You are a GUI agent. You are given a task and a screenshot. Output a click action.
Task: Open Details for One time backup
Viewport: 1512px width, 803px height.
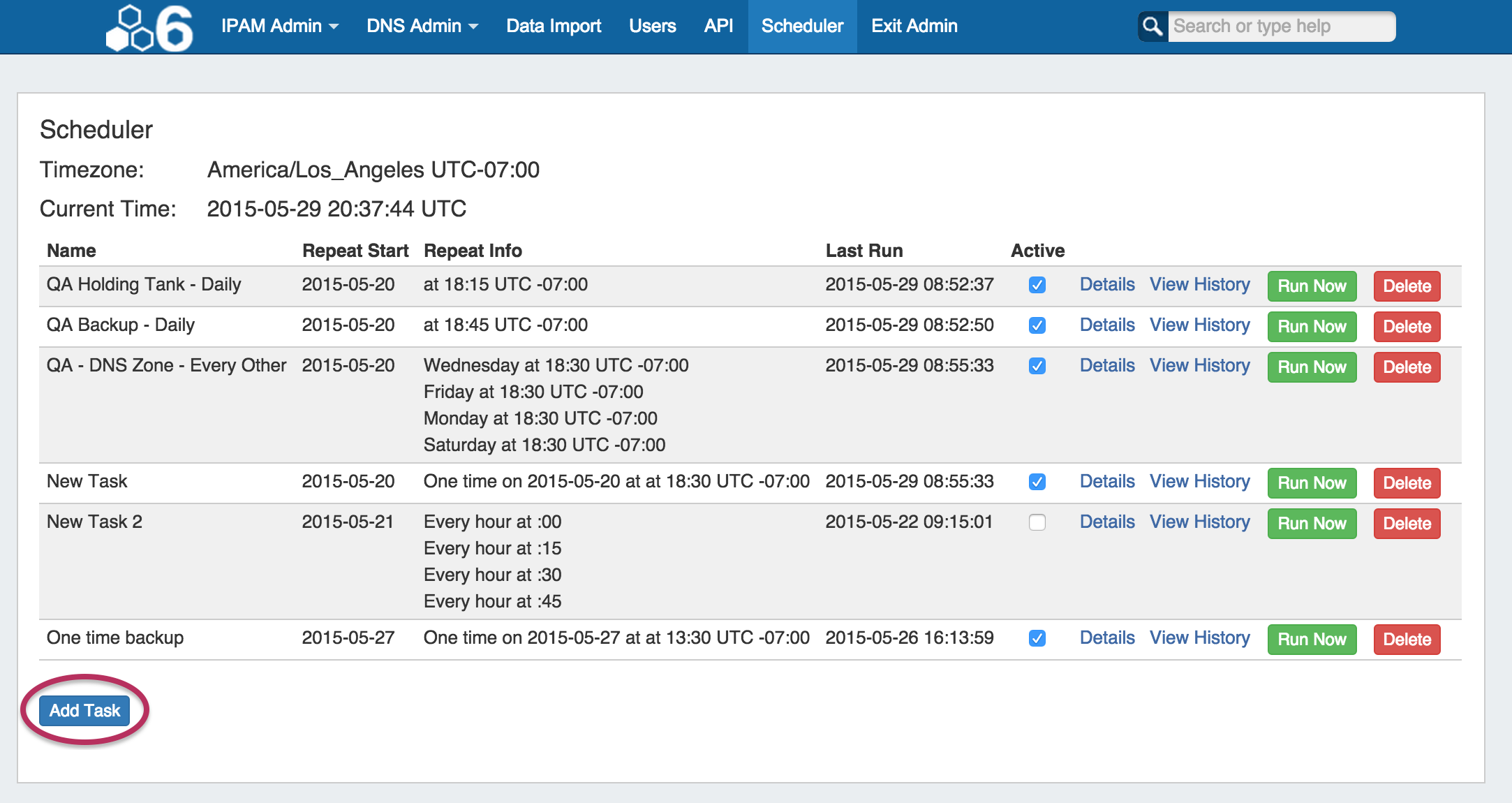[1107, 638]
